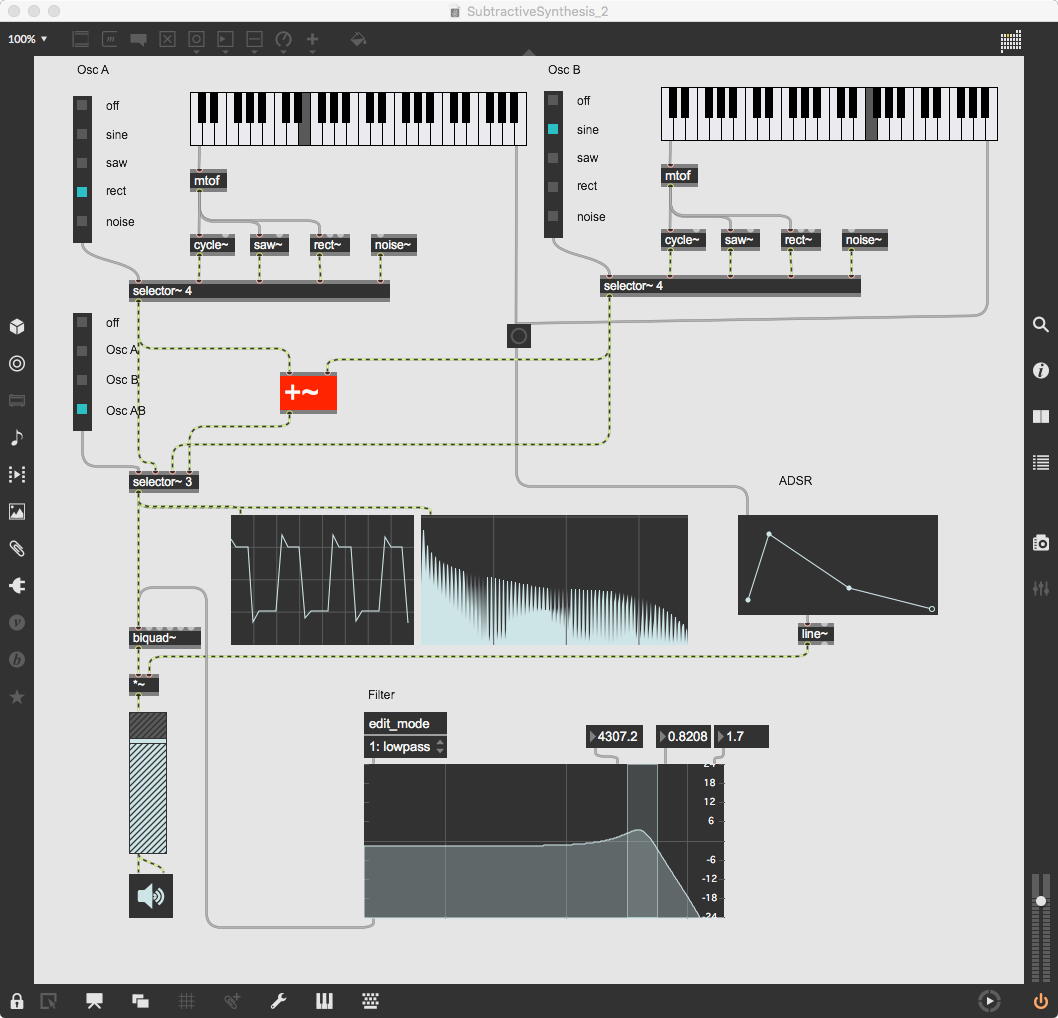Select Osc B 'noise' radio button

tap(553, 216)
